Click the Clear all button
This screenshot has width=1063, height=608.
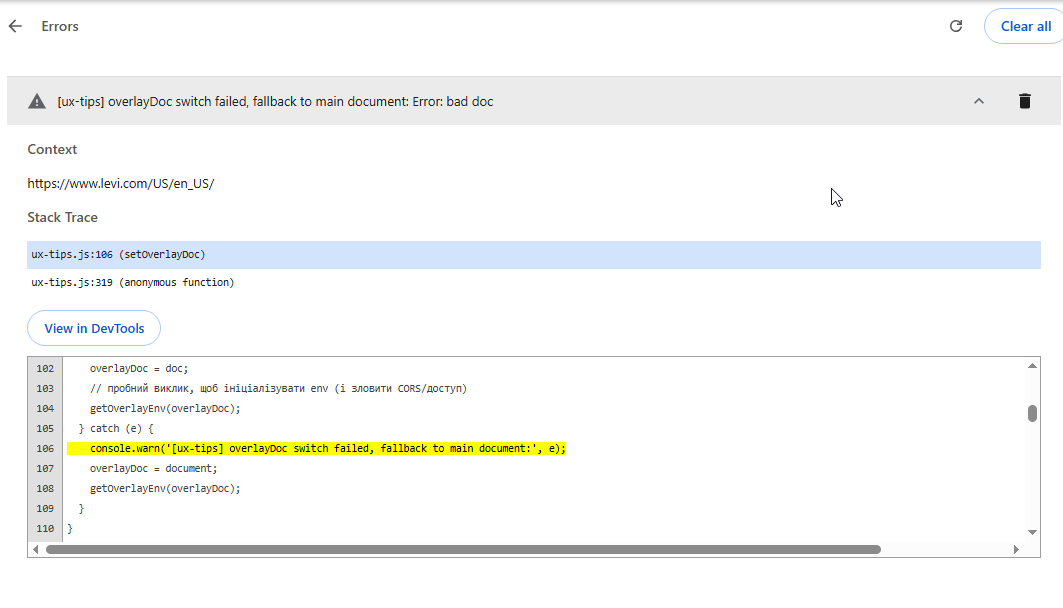coord(1025,26)
